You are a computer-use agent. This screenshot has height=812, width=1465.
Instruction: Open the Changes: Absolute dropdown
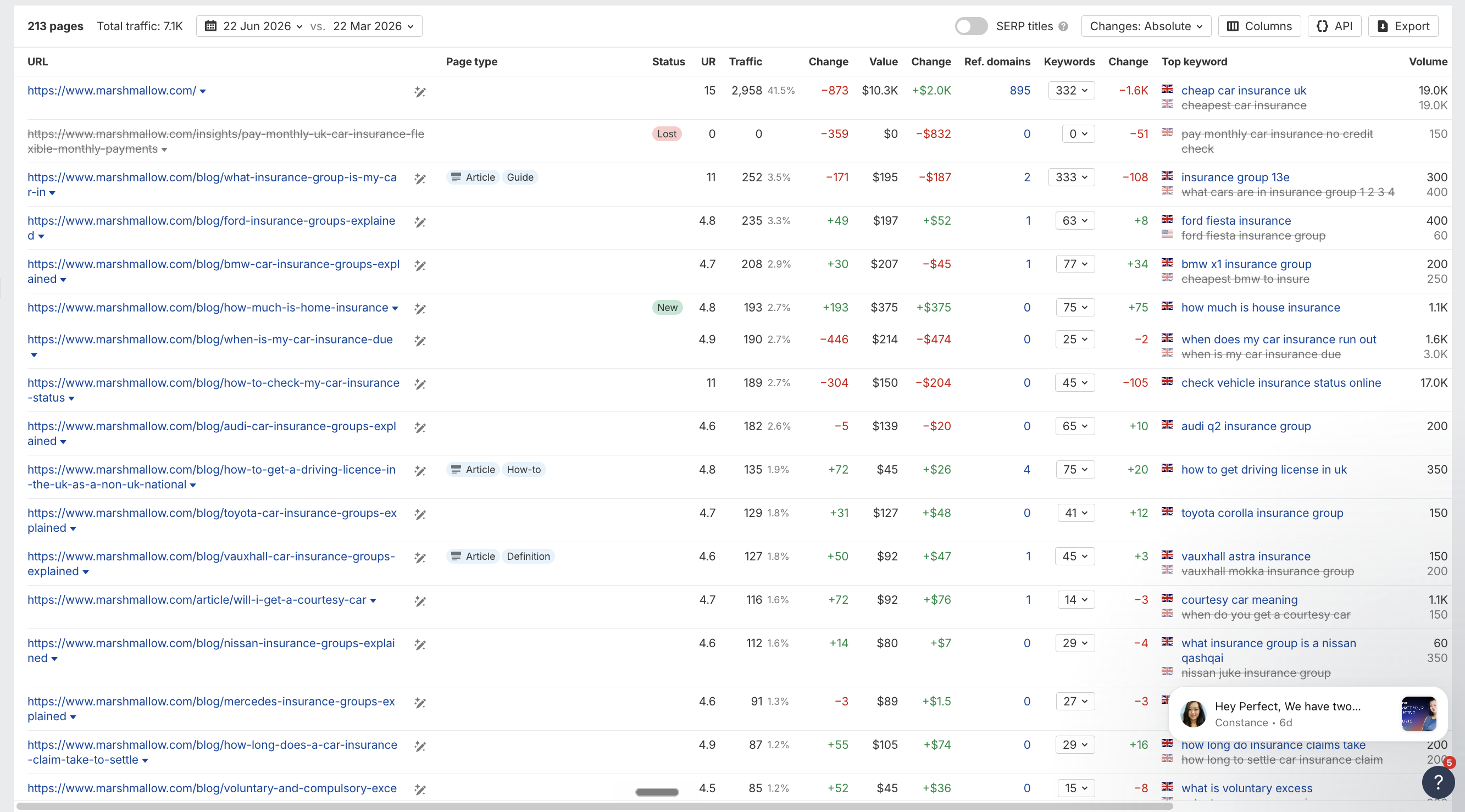pos(1146,26)
